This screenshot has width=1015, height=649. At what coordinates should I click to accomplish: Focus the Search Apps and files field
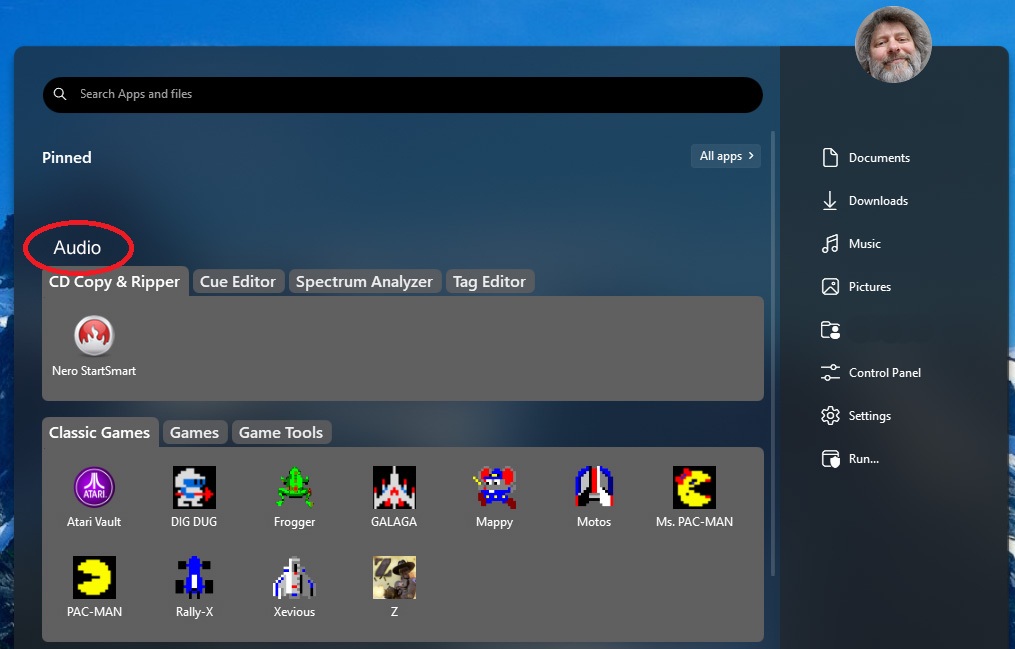click(403, 94)
